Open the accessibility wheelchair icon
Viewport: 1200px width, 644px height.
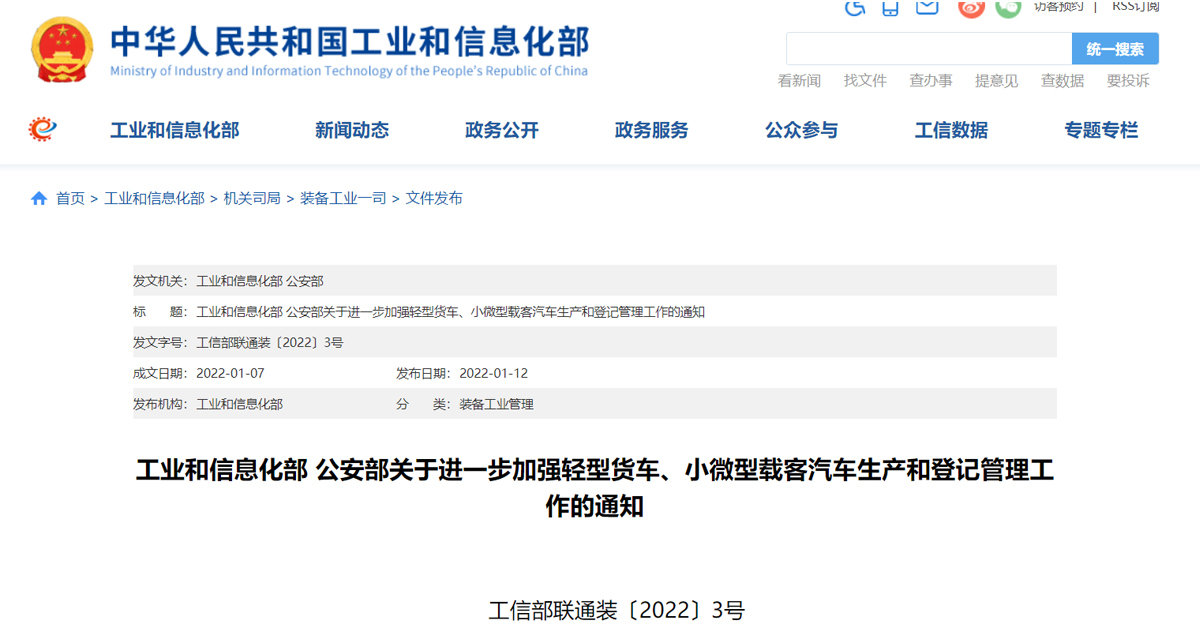(x=855, y=7)
